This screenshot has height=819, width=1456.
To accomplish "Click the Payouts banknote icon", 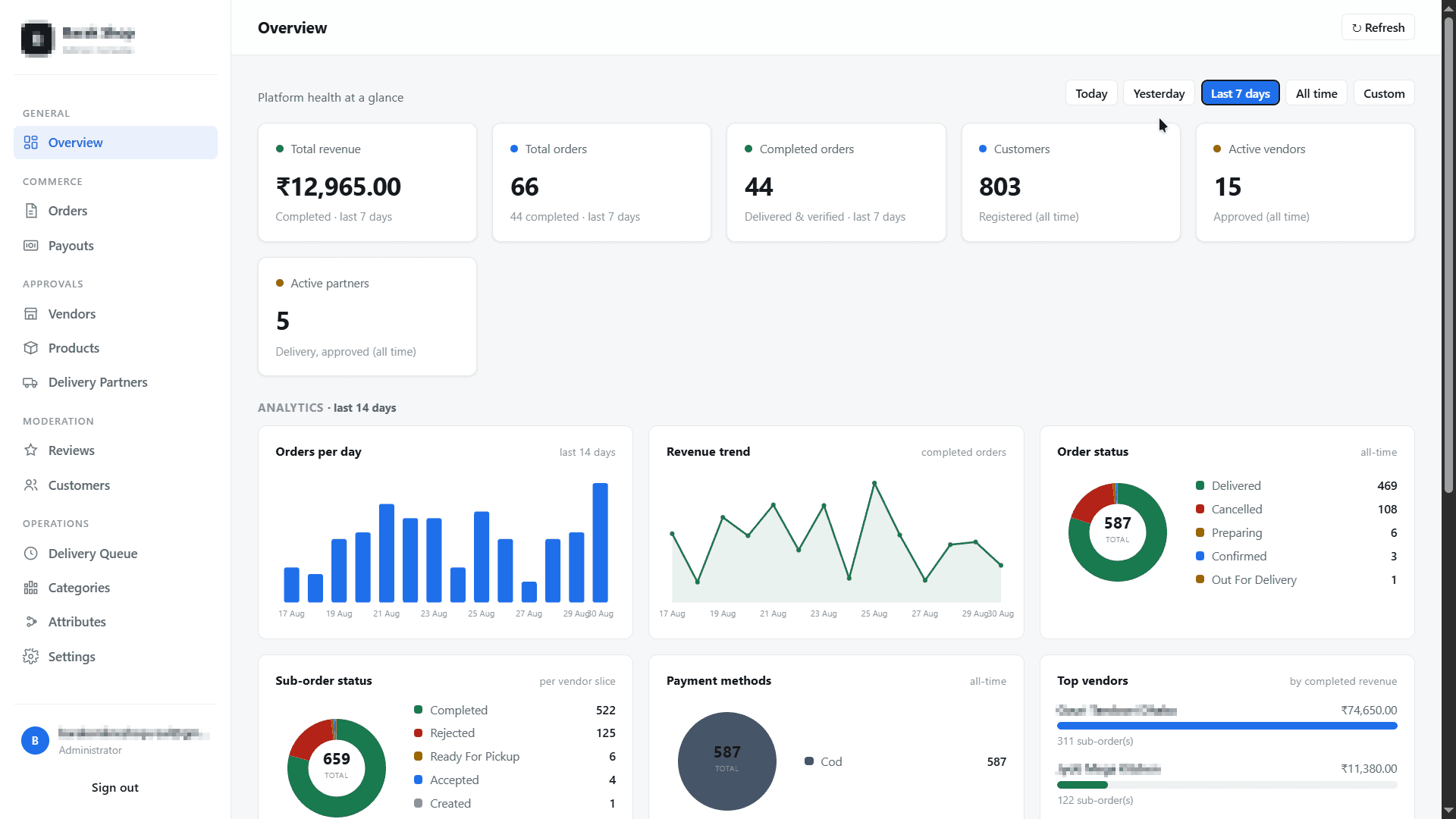I will click(31, 246).
